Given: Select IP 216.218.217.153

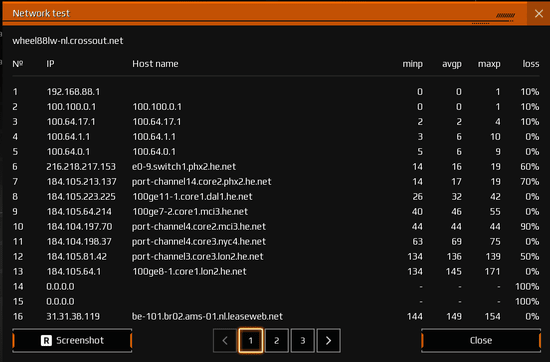Looking at the screenshot, I should click(81, 167).
